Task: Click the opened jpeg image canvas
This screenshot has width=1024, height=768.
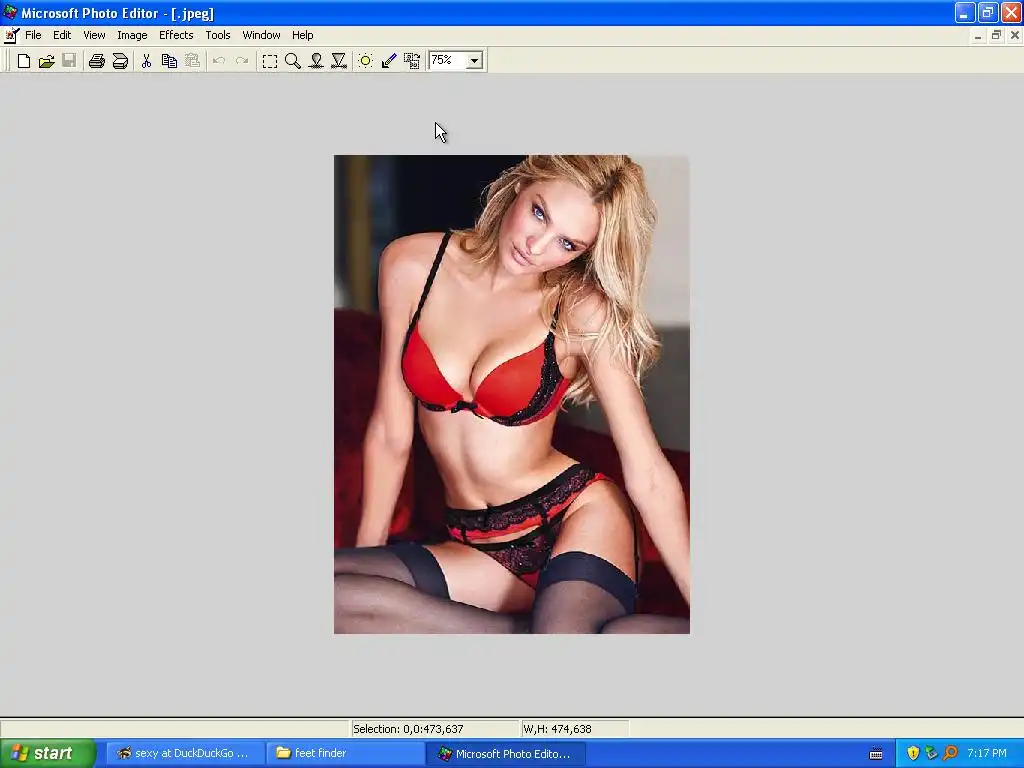Action: (x=511, y=394)
